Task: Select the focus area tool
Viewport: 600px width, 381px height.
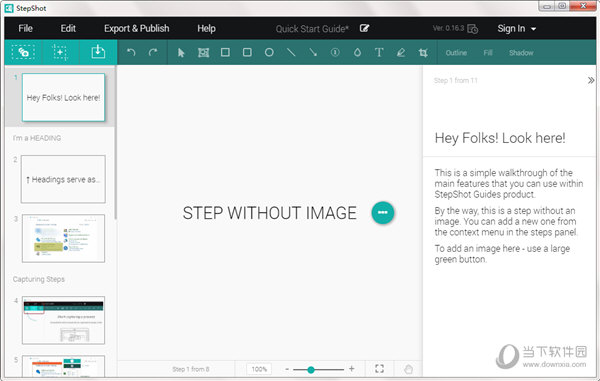Action: (x=203, y=52)
